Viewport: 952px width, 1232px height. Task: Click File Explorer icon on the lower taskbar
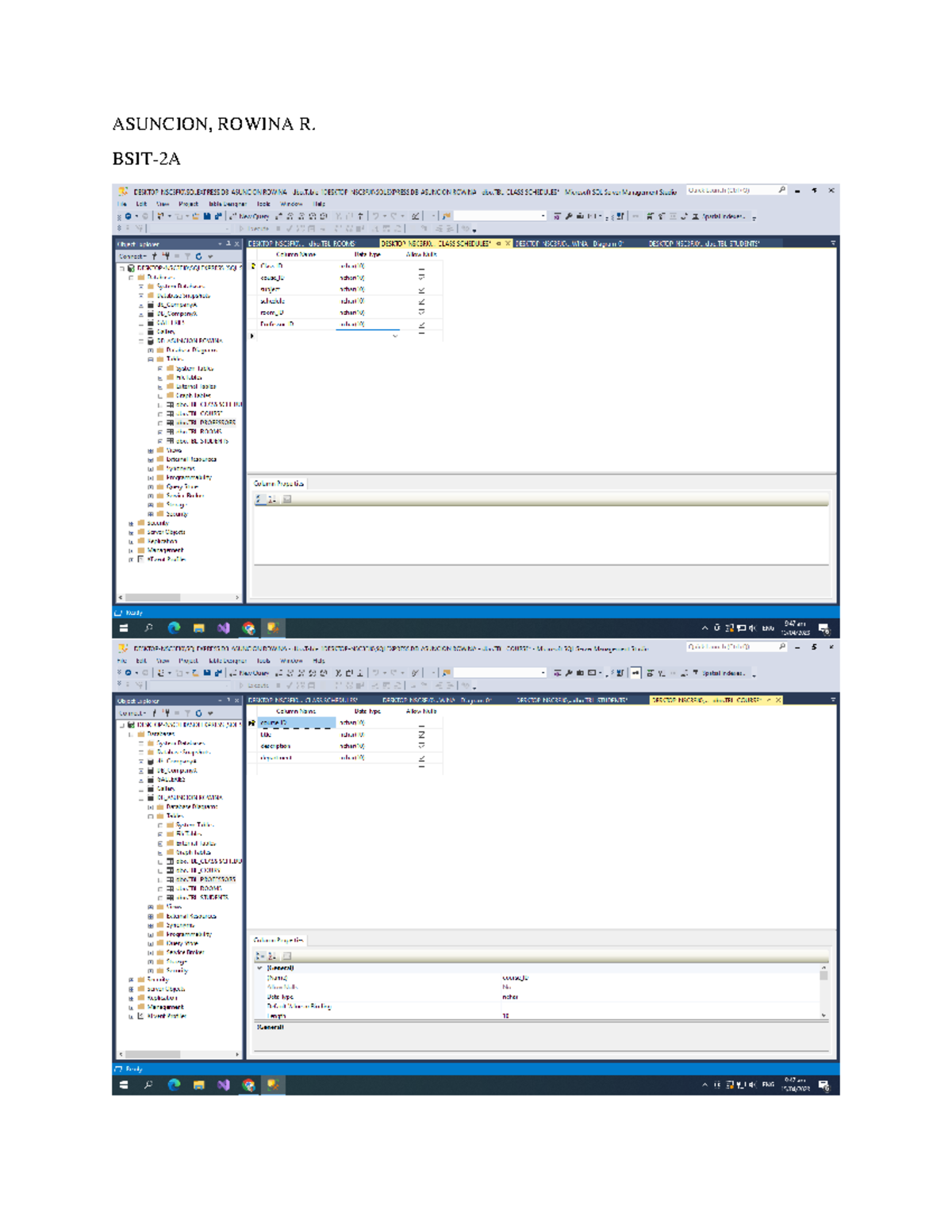(198, 1084)
